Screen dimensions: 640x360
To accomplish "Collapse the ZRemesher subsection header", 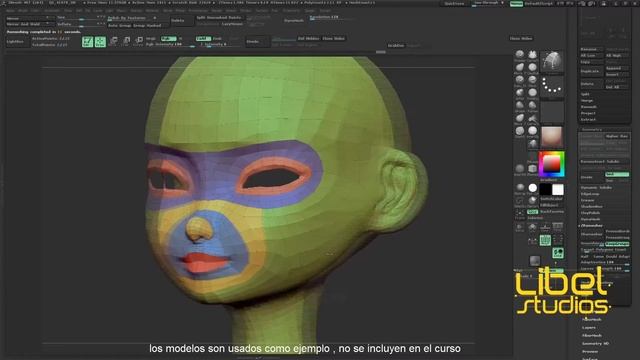I will tap(592, 225).
